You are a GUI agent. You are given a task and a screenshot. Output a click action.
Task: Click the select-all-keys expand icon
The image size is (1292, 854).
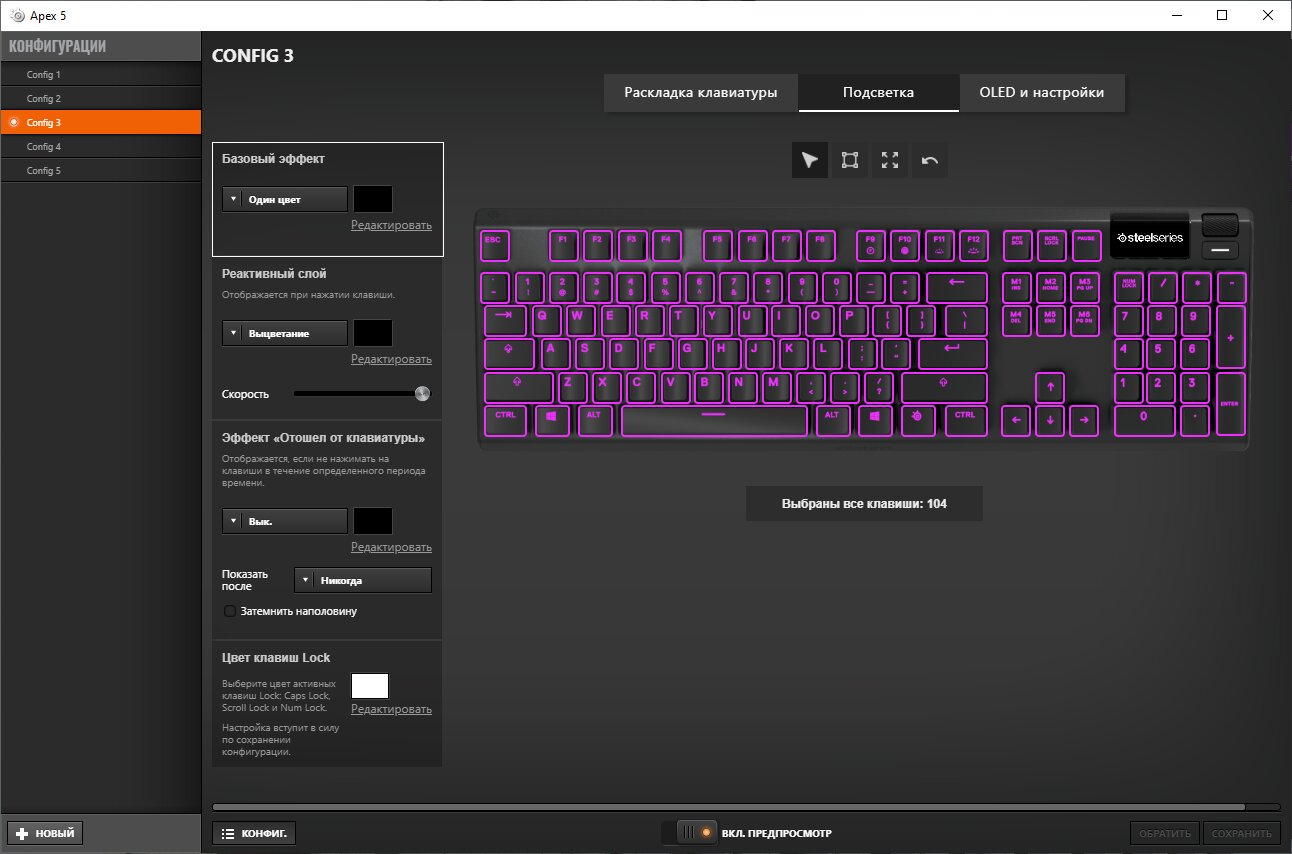[x=890, y=160]
